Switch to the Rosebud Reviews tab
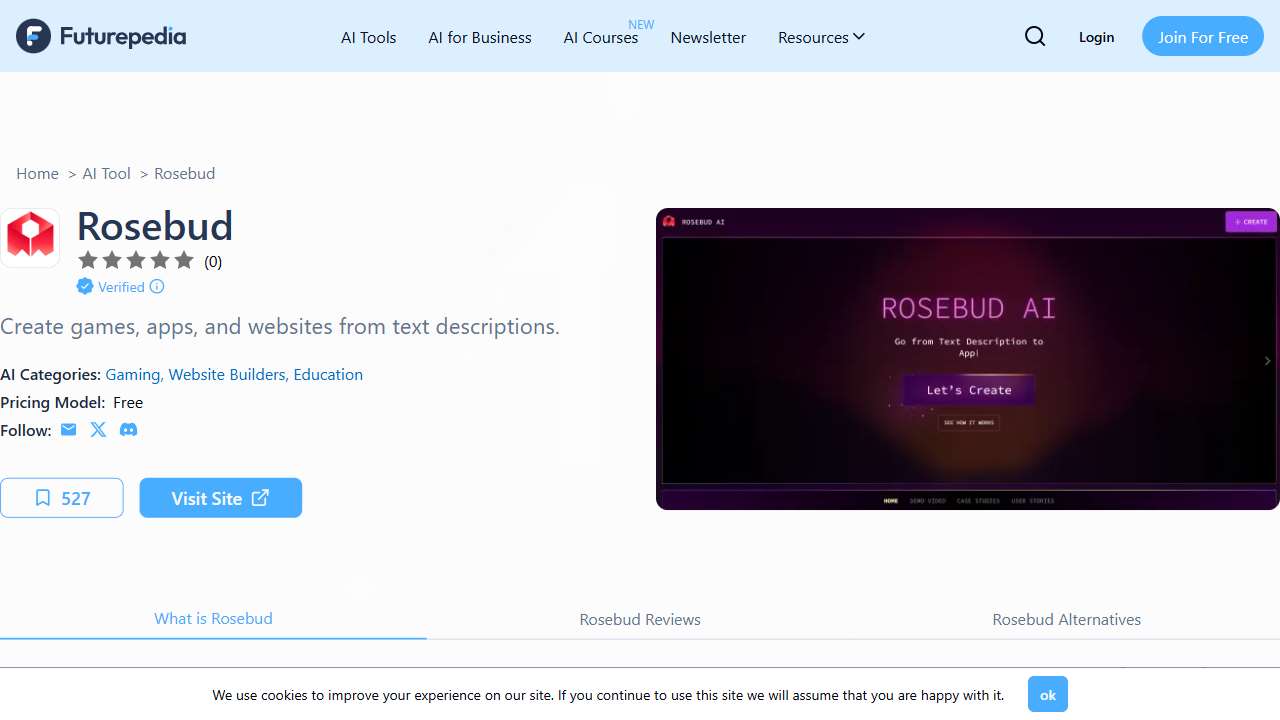This screenshot has height=720, width=1280. click(x=640, y=620)
